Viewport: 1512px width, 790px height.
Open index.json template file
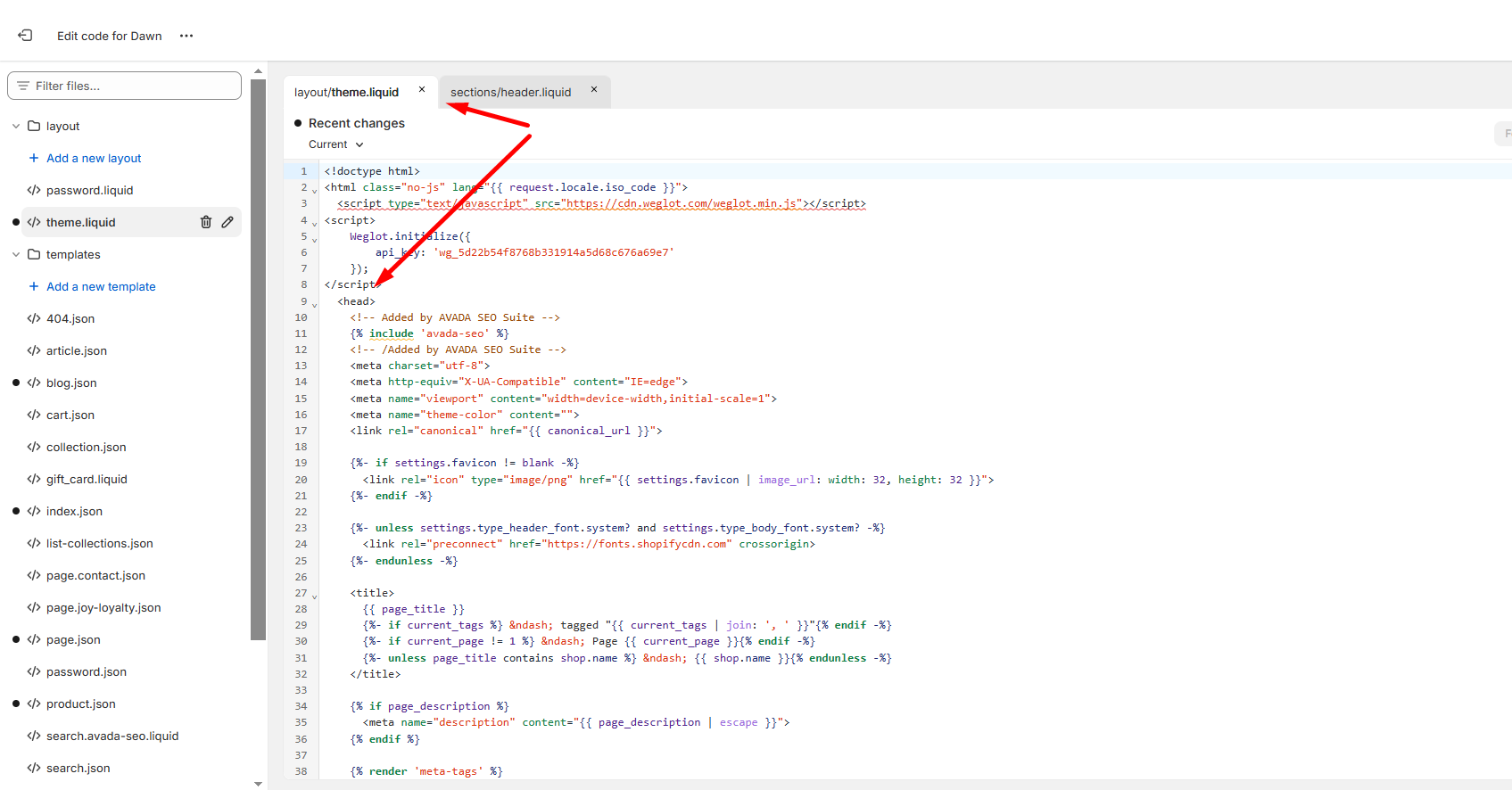(x=74, y=511)
